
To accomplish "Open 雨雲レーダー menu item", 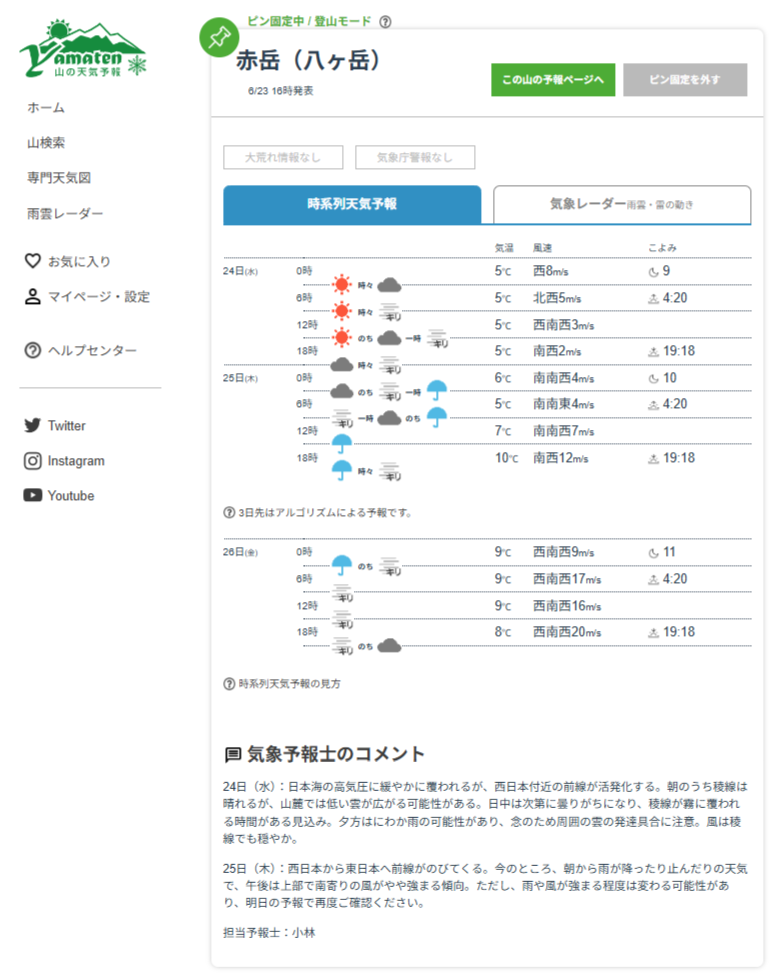I will (x=65, y=214).
